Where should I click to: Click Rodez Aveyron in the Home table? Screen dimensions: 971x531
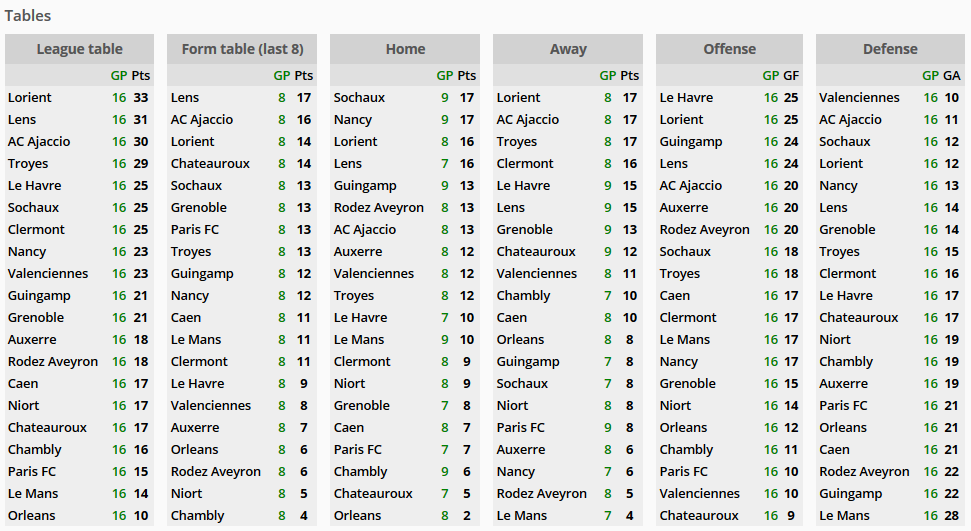[x=379, y=208]
